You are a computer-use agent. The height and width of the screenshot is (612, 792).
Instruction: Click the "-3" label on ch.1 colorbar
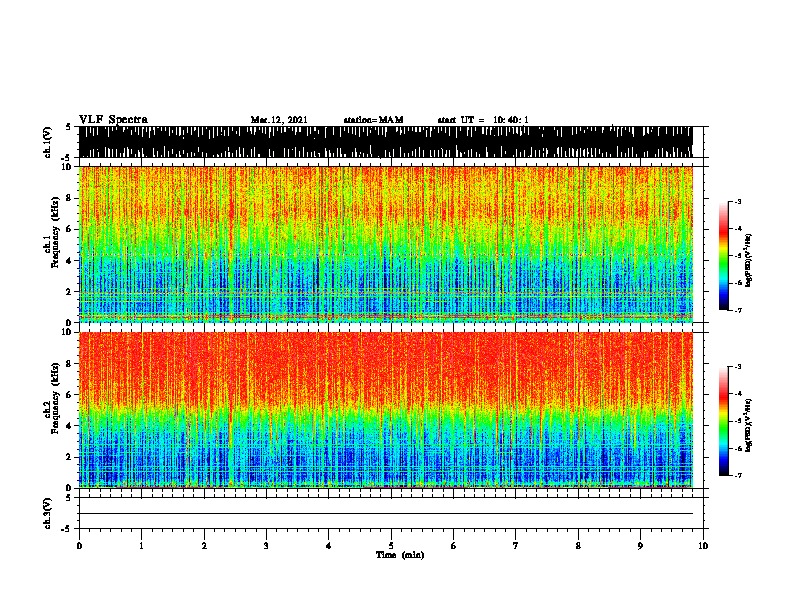pos(738,201)
